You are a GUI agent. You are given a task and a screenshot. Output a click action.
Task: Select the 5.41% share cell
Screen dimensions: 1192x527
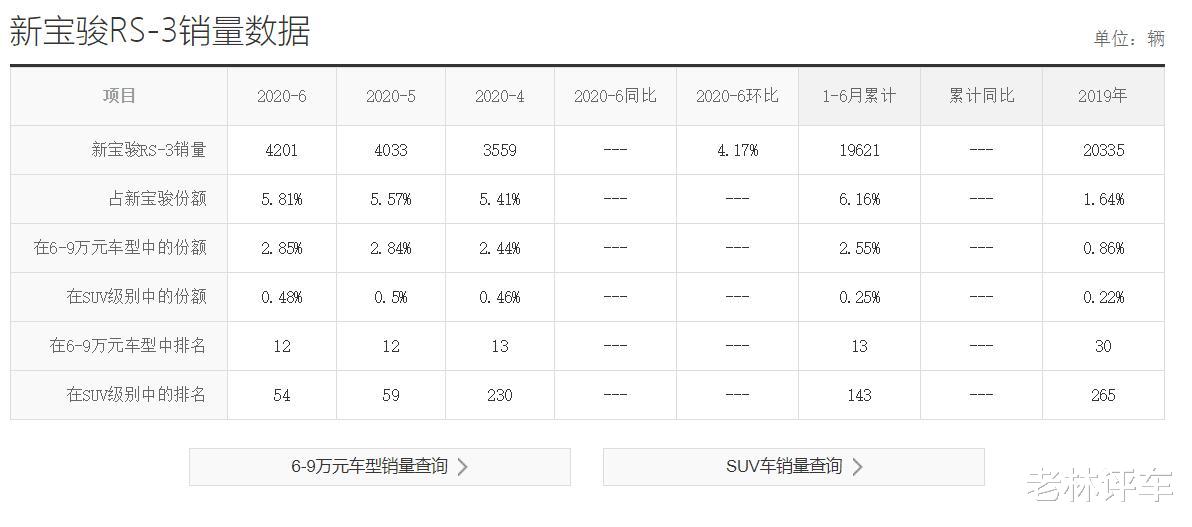pos(499,200)
